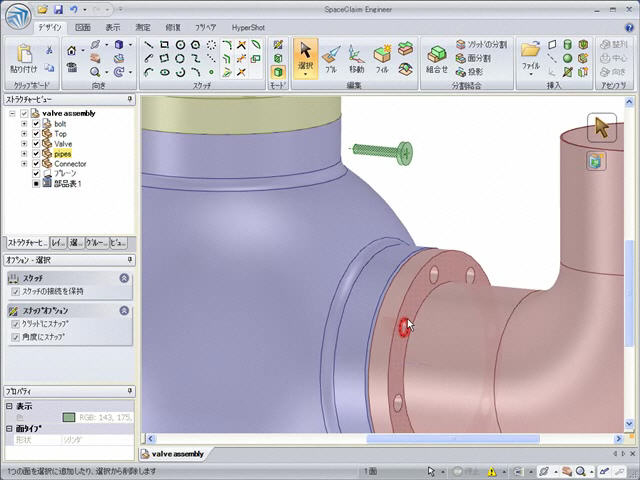
Task: Select the valve assembly document tab
Action: pyautogui.click(x=172, y=454)
